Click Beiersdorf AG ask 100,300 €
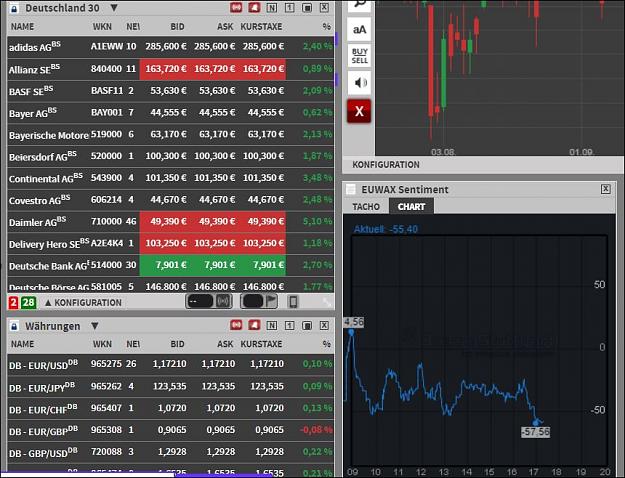The width and height of the screenshot is (625, 478). (214, 156)
